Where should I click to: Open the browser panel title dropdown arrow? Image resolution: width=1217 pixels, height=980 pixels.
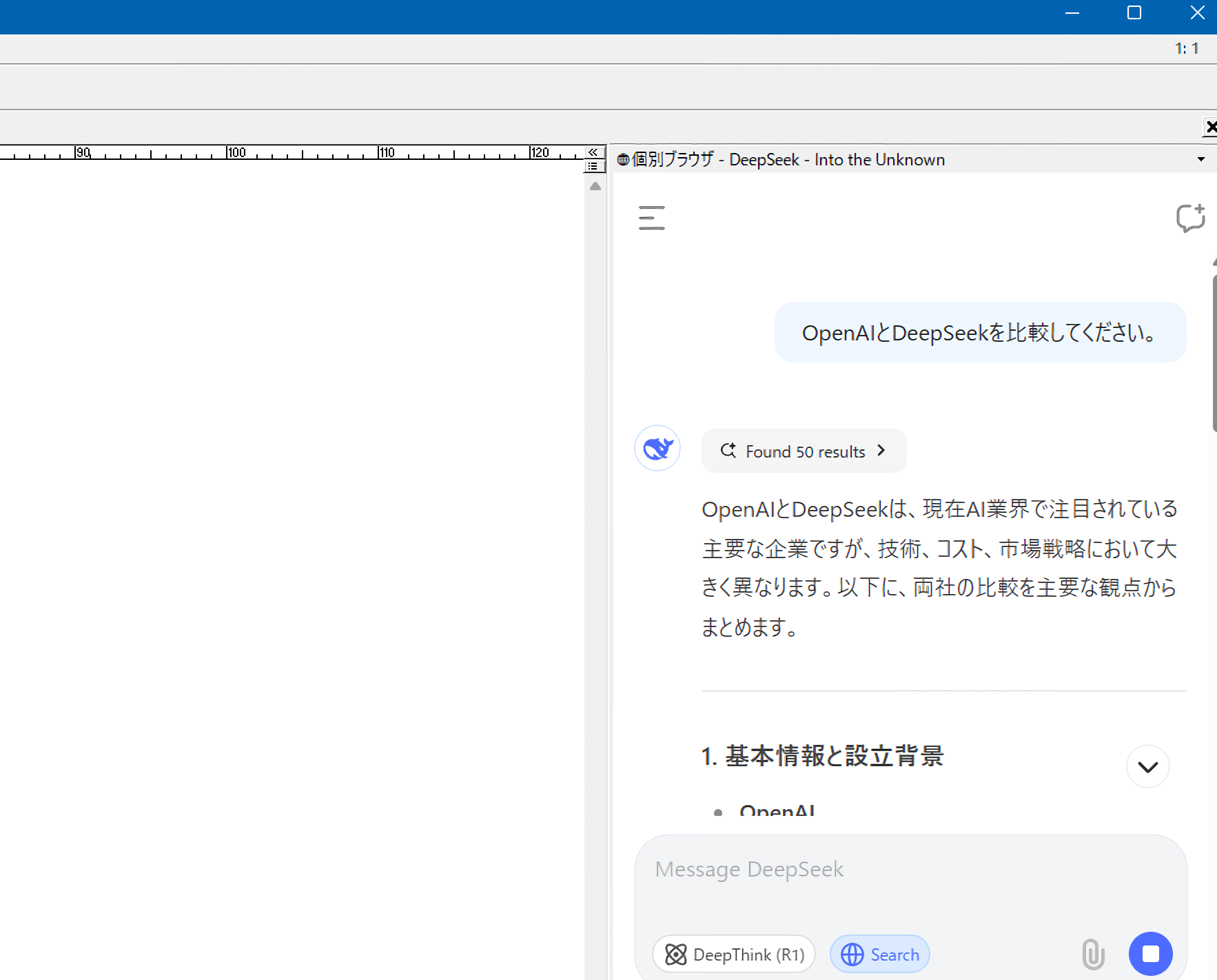click(x=1201, y=160)
